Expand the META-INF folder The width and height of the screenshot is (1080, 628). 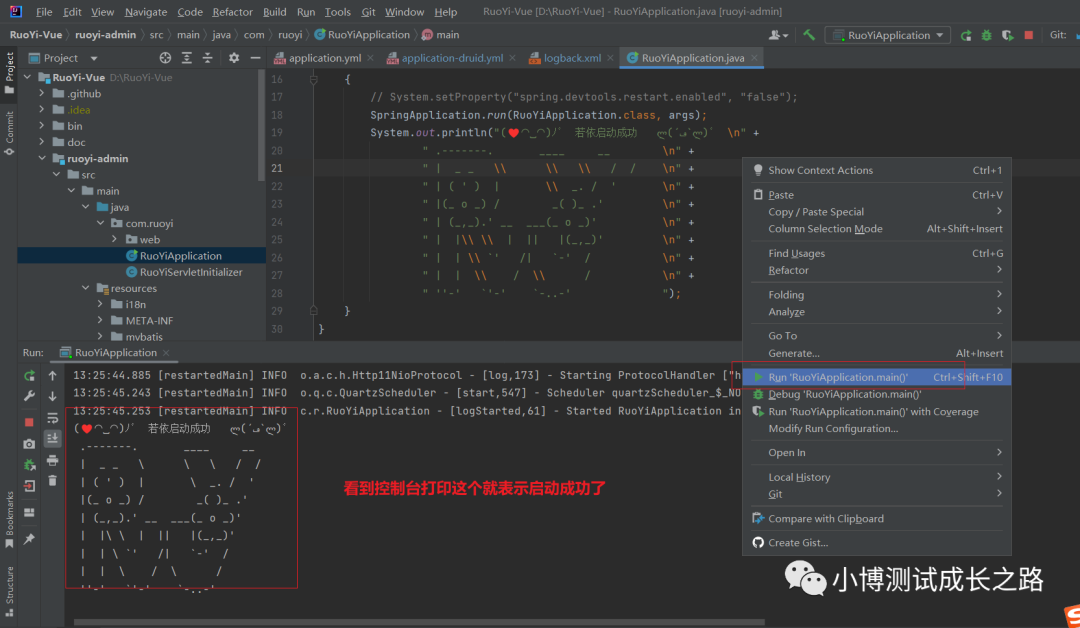tap(100, 320)
